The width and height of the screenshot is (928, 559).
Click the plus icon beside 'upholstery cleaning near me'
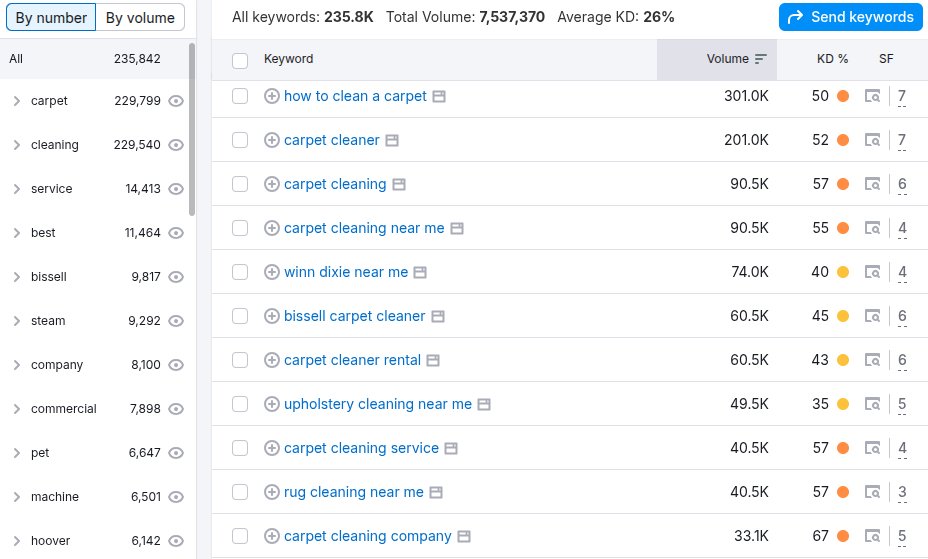(271, 404)
